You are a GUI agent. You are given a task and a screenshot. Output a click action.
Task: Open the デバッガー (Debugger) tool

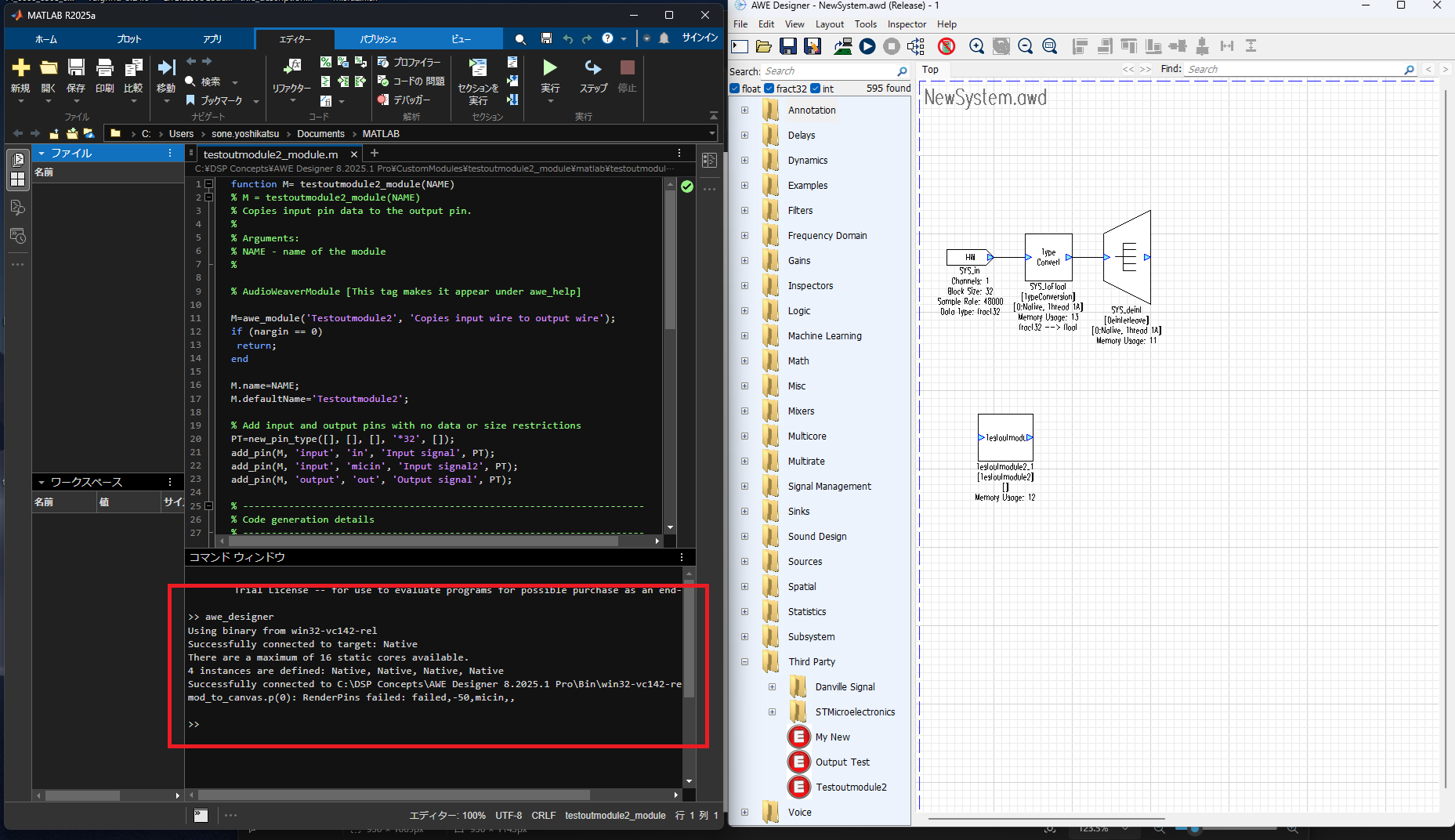[404, 100]
